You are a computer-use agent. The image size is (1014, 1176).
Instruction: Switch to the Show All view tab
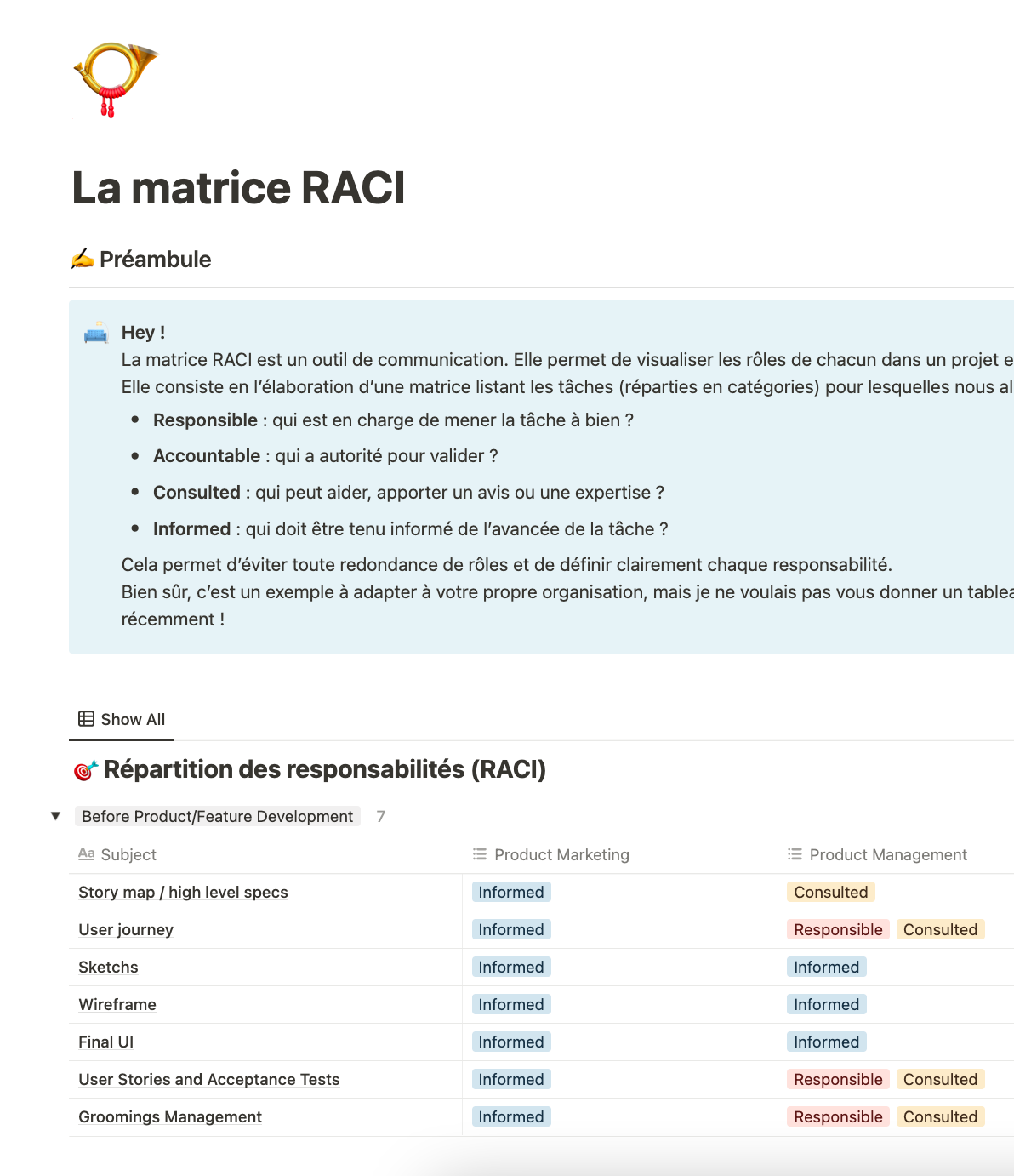[x=122, y=719]
